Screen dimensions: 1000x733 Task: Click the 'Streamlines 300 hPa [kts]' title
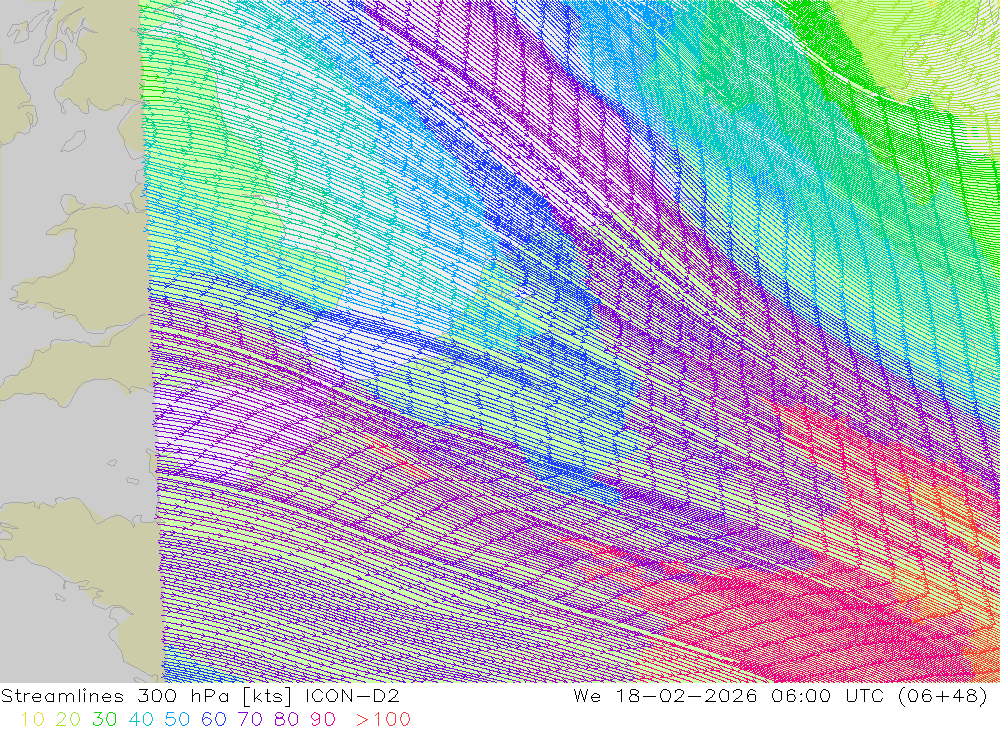tap(147, 696)
